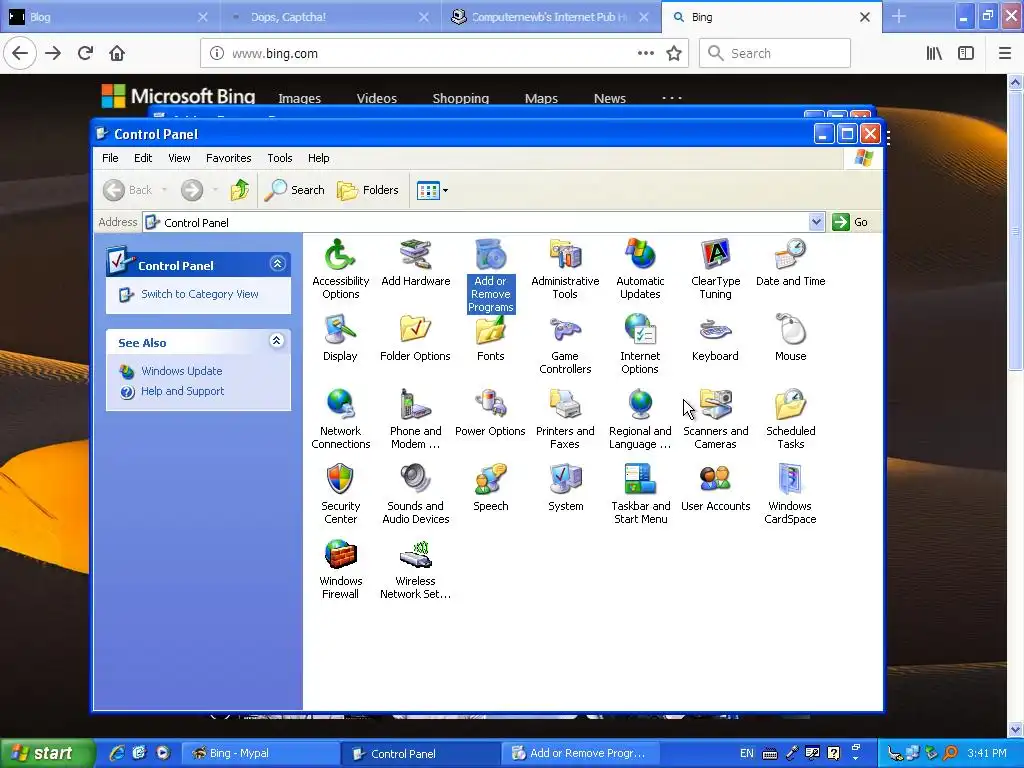Open System properties icon
The image size is (1024, 768).
(566, 488)
